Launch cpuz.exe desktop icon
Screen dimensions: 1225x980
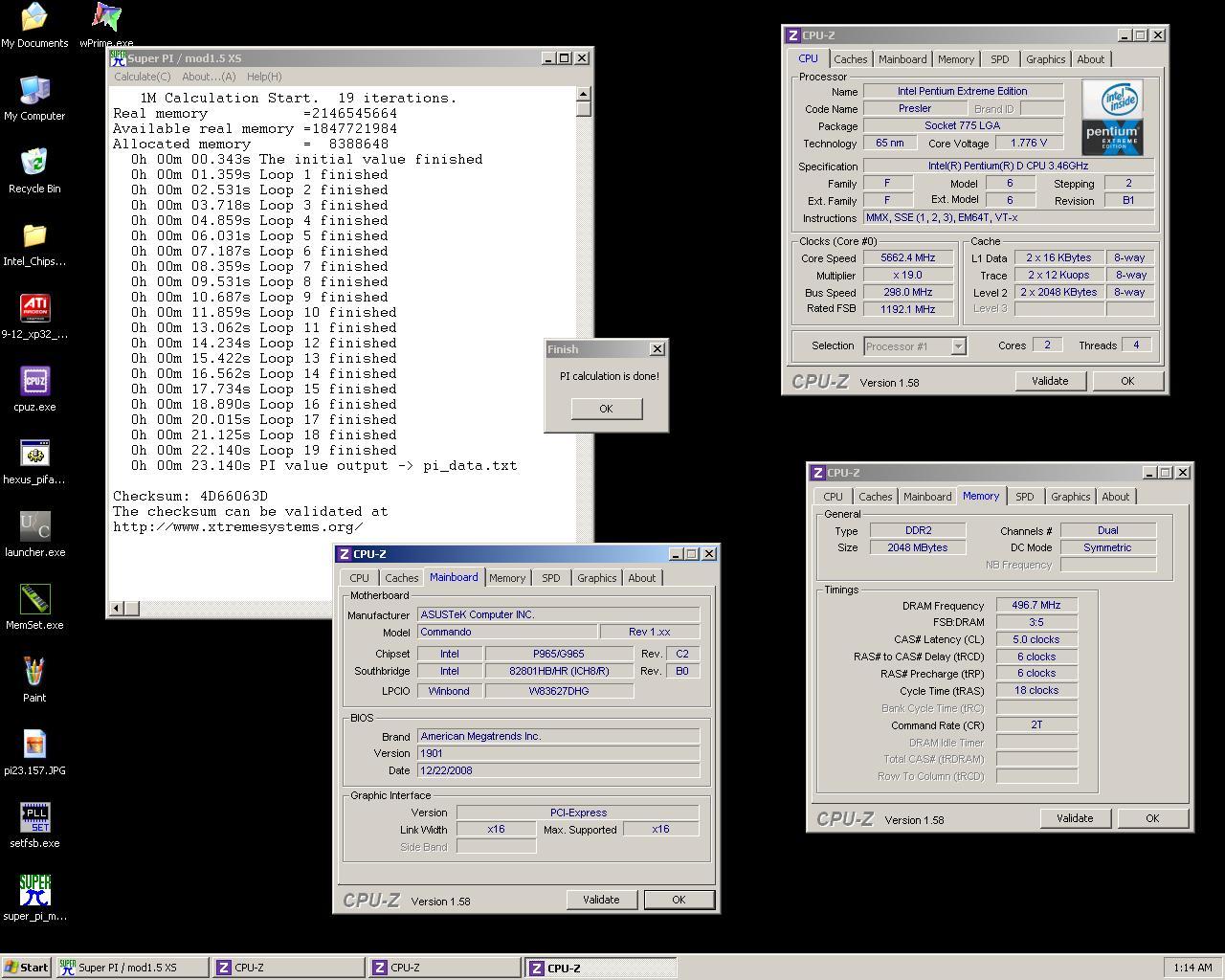click(x=34, y=389)
